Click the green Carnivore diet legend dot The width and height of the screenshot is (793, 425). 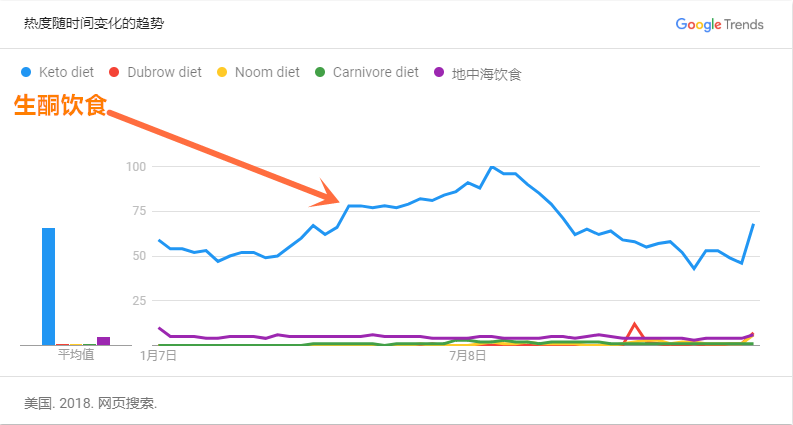pos(320,72)
